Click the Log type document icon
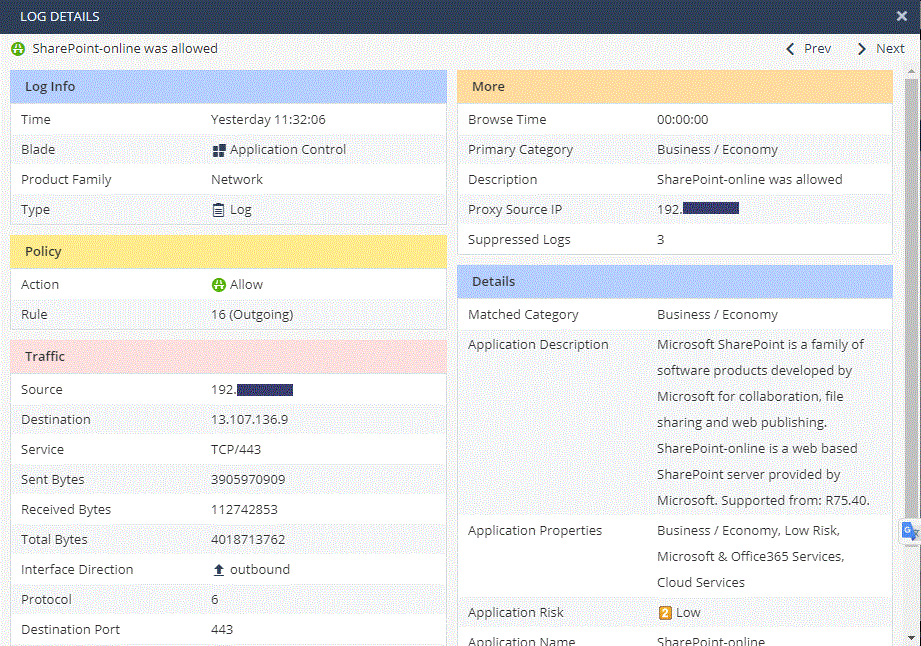The width and height of the screenshot is (921, 646). click(219, 210)
